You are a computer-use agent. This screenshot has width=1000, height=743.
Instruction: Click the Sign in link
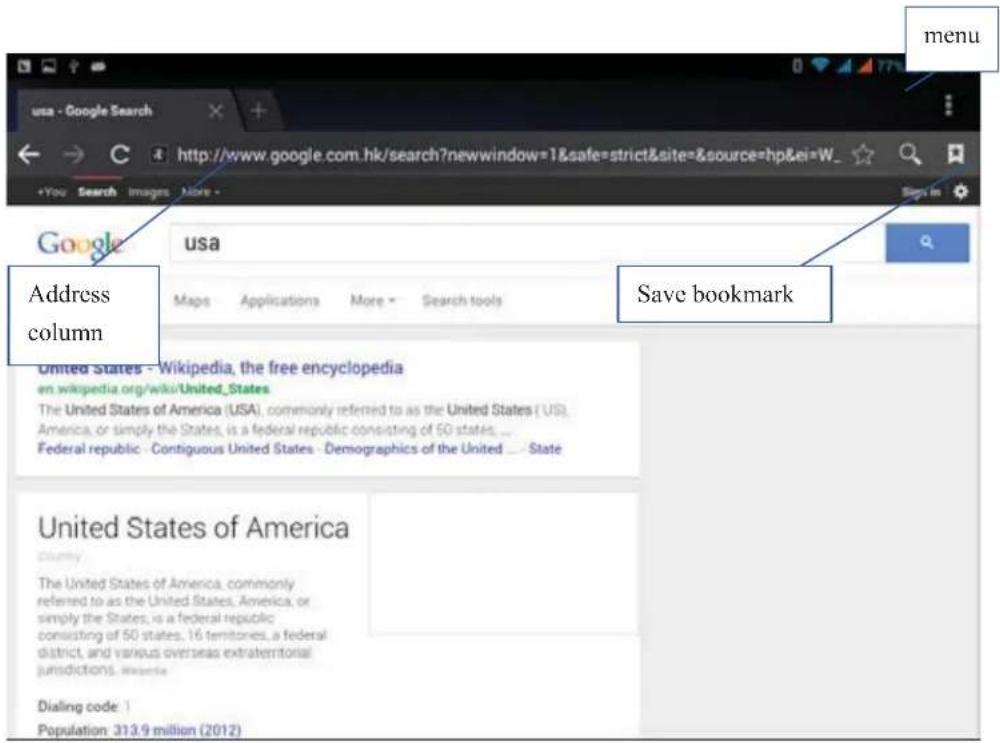pos(921,192)
